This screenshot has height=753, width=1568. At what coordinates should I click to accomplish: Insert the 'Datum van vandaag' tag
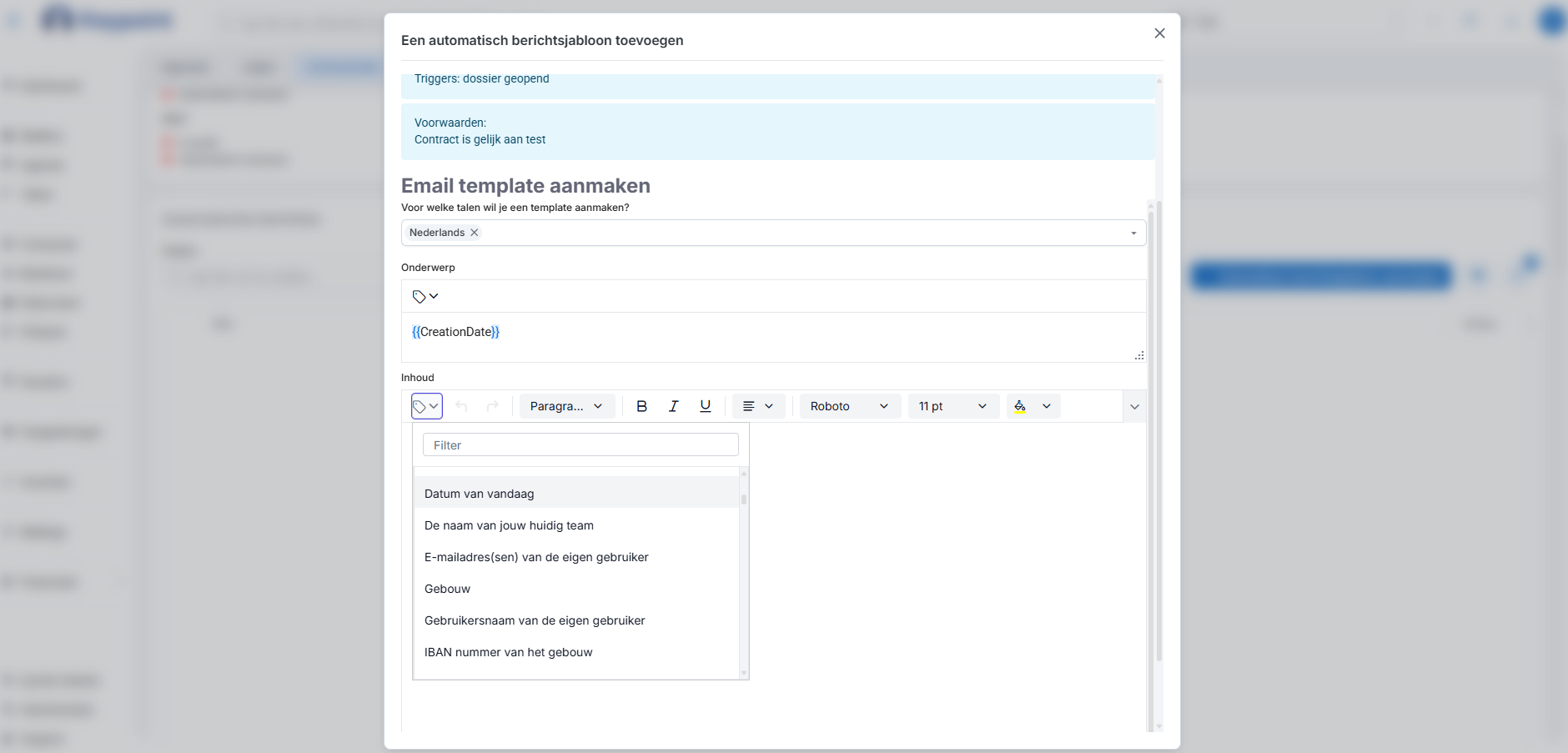pos(576,494)
